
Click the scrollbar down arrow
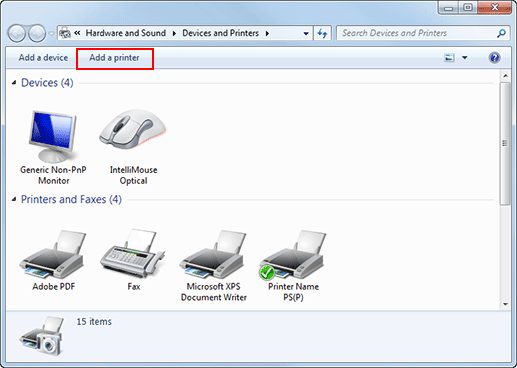tap(505, 304)
